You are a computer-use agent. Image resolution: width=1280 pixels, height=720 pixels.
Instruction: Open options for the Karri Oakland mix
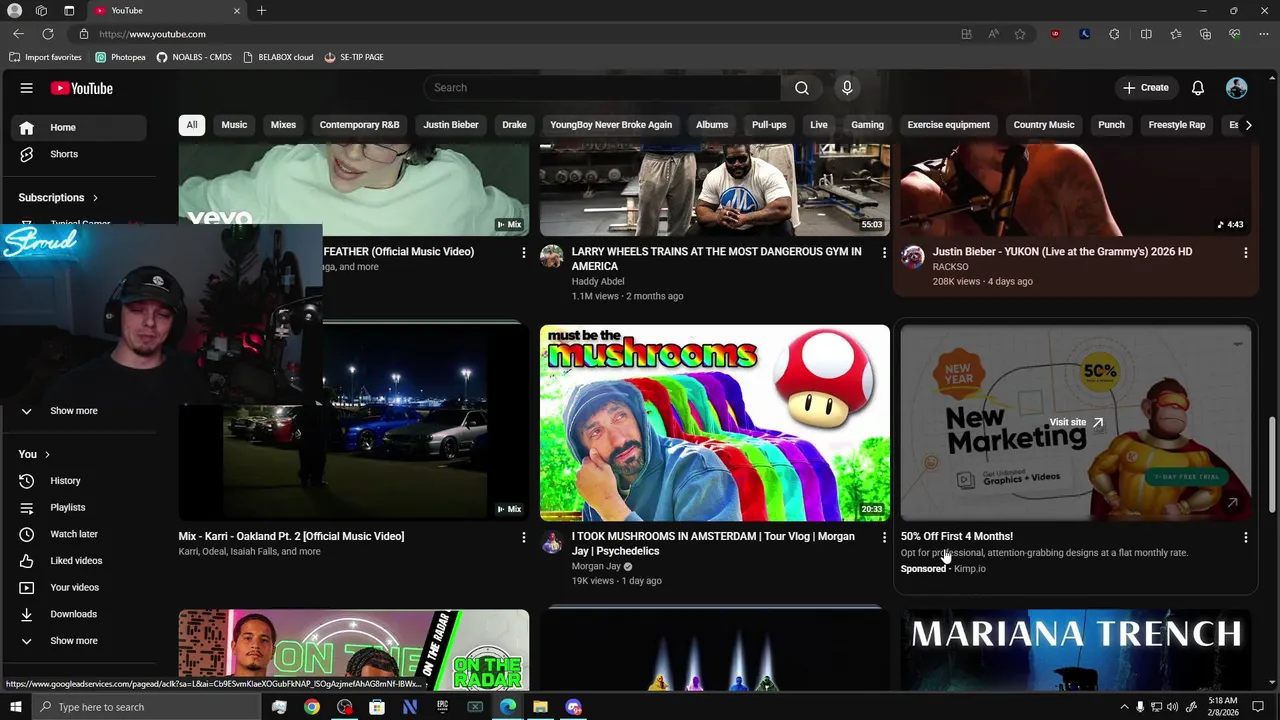pyautogui.click(x=523, y=538)
